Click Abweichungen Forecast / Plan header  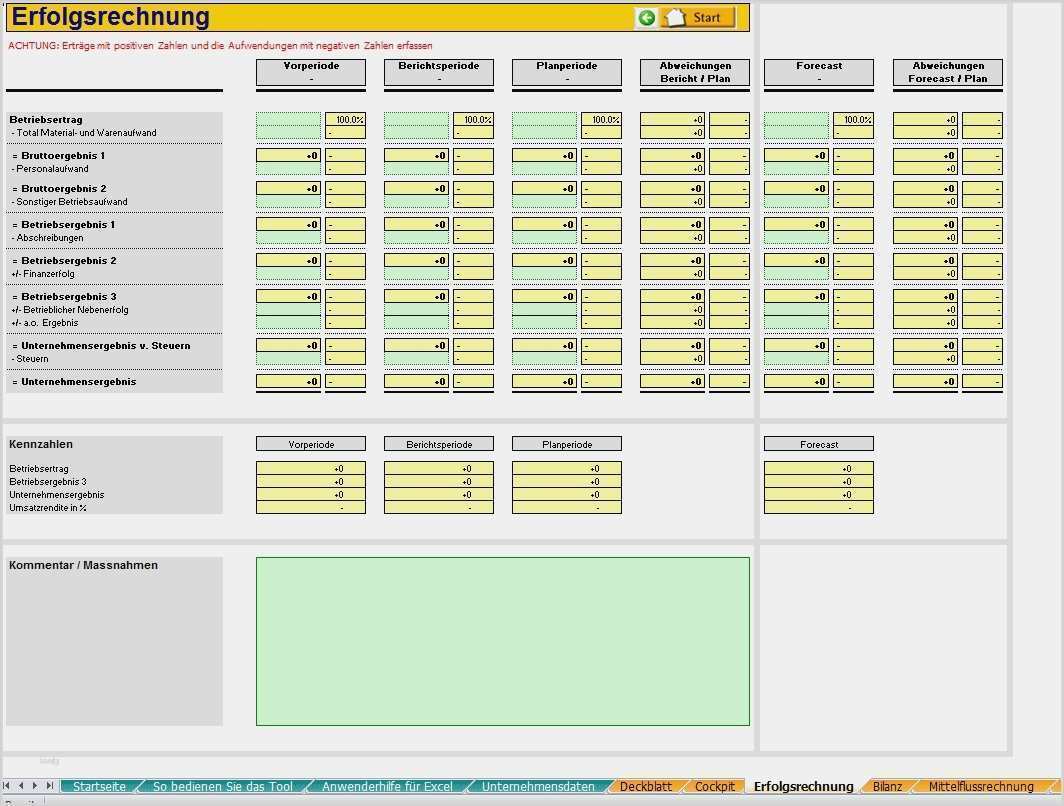948,72
